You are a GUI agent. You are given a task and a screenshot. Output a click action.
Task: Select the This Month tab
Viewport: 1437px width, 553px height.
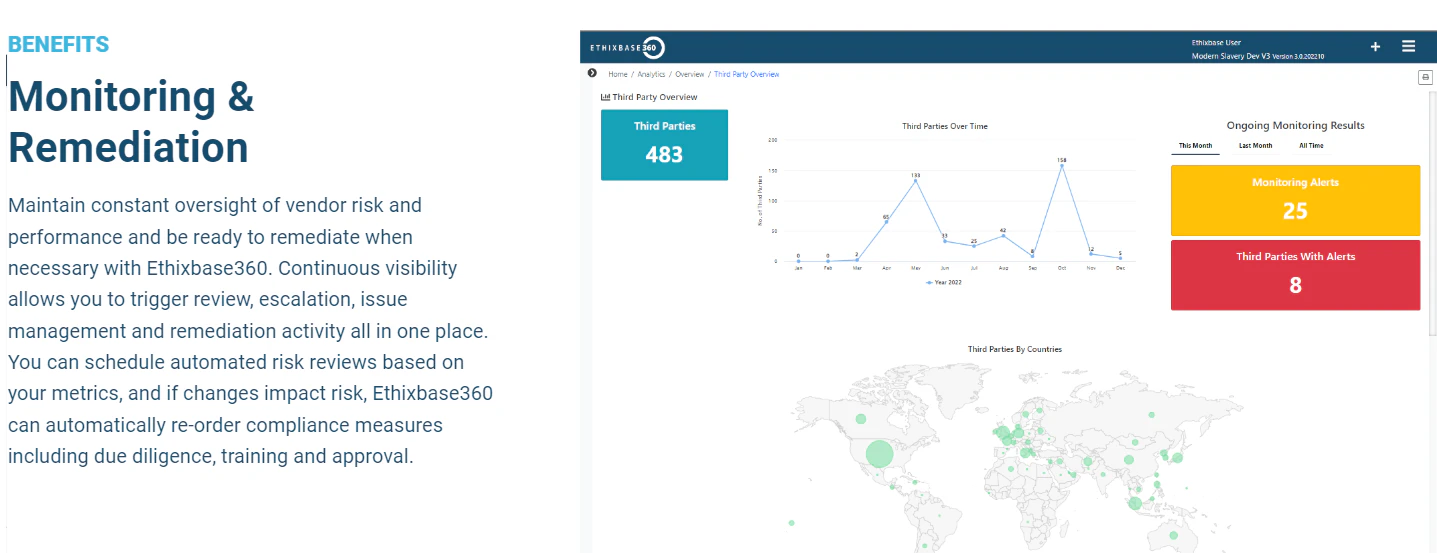pos(1195,146)
